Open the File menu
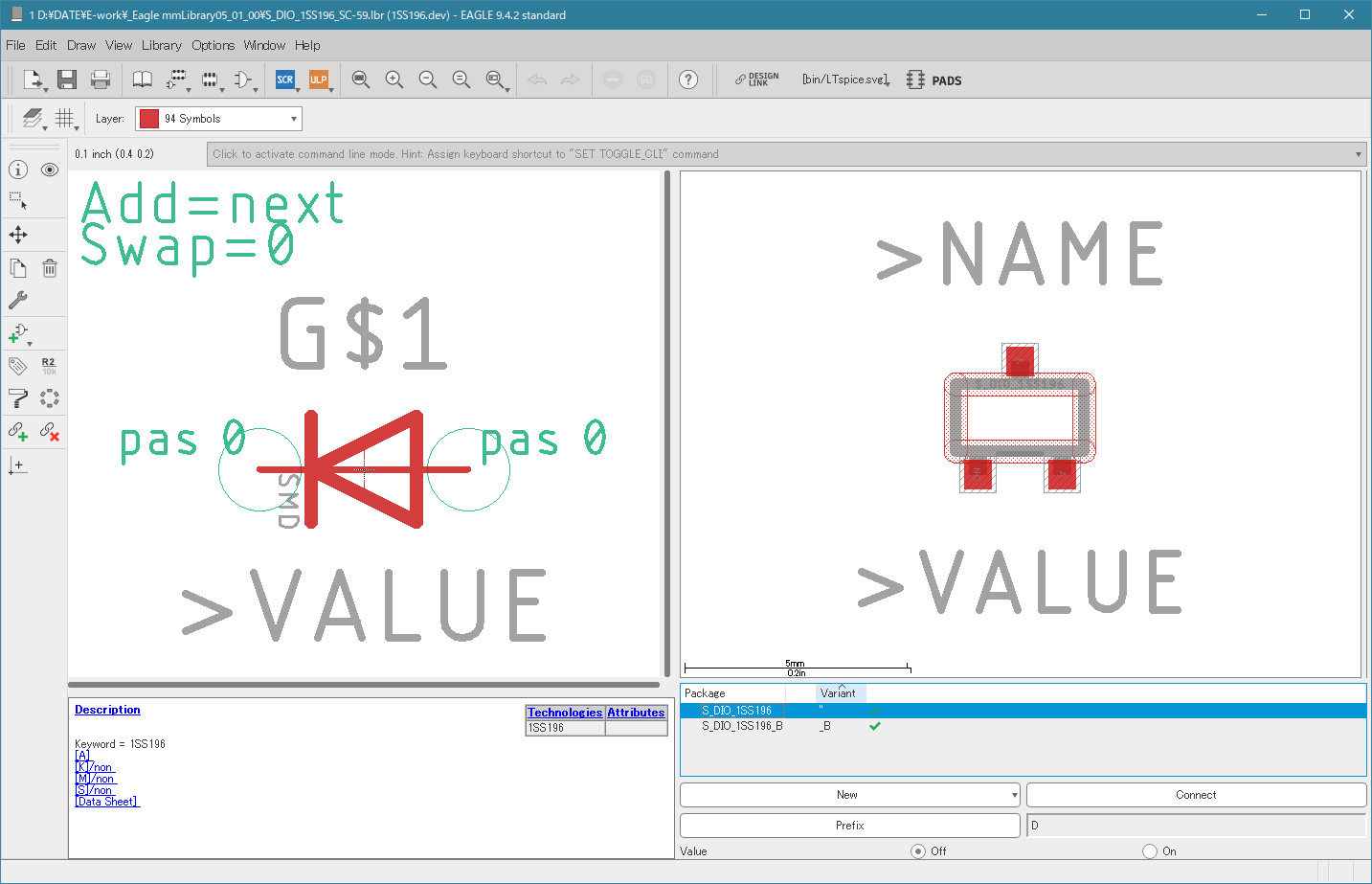1372x884 pixels. pyautogui.click(x=15, y=45)
